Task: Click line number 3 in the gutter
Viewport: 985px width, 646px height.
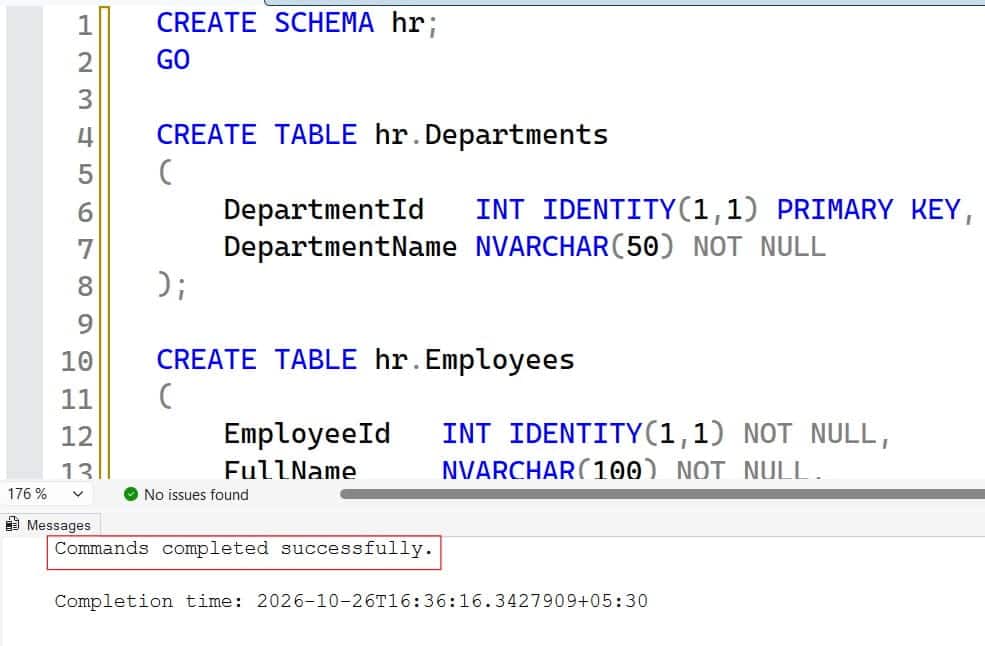Action: point(85,99)
